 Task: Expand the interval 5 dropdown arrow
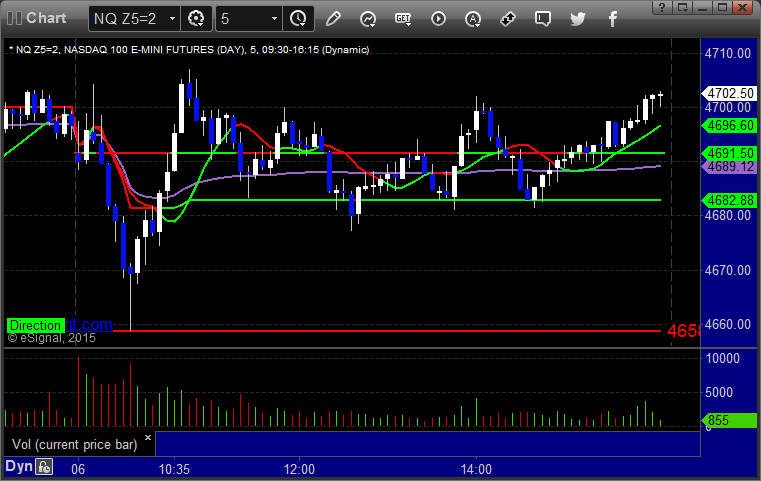pos(271,18)
